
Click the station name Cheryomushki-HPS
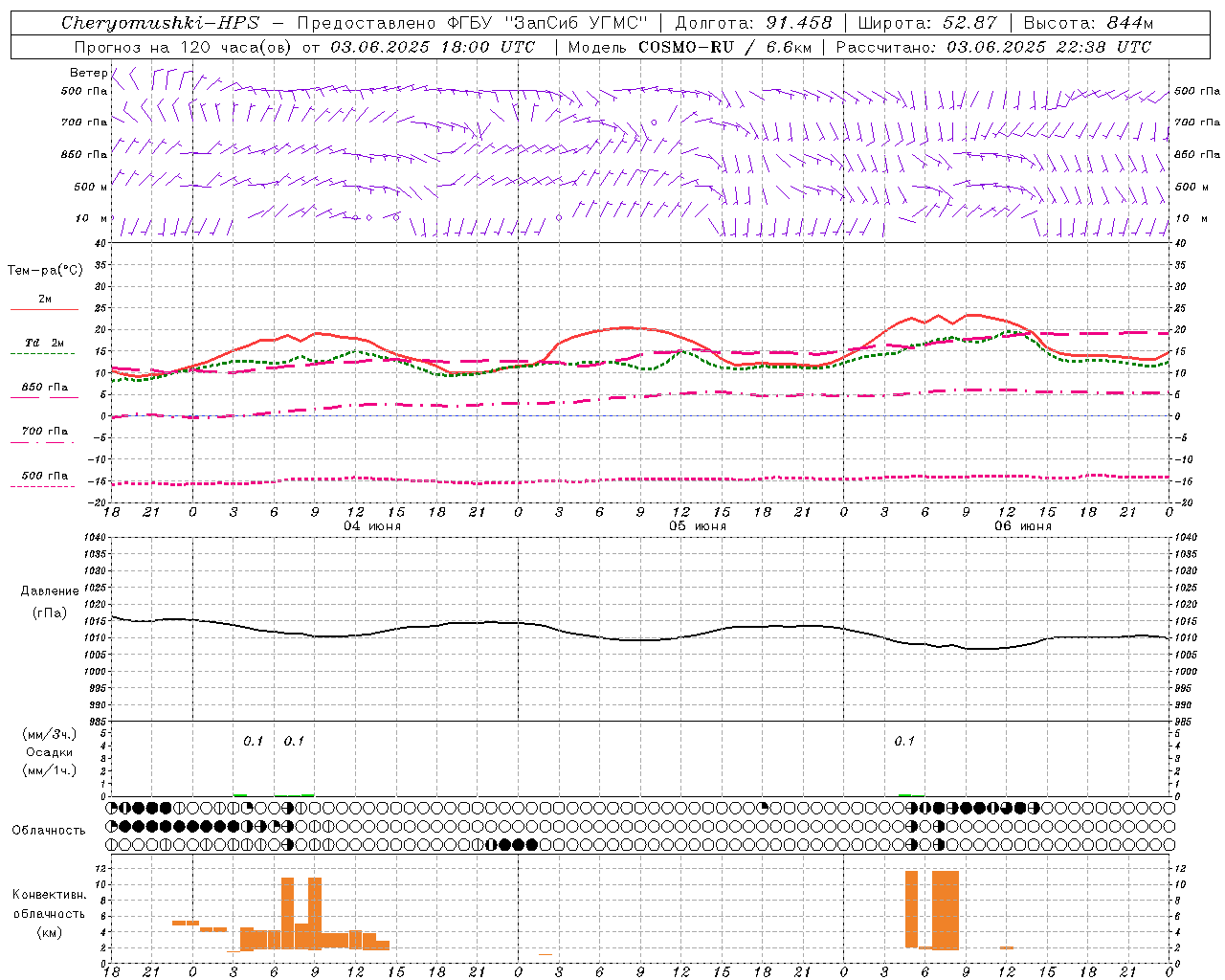[160, 23]
